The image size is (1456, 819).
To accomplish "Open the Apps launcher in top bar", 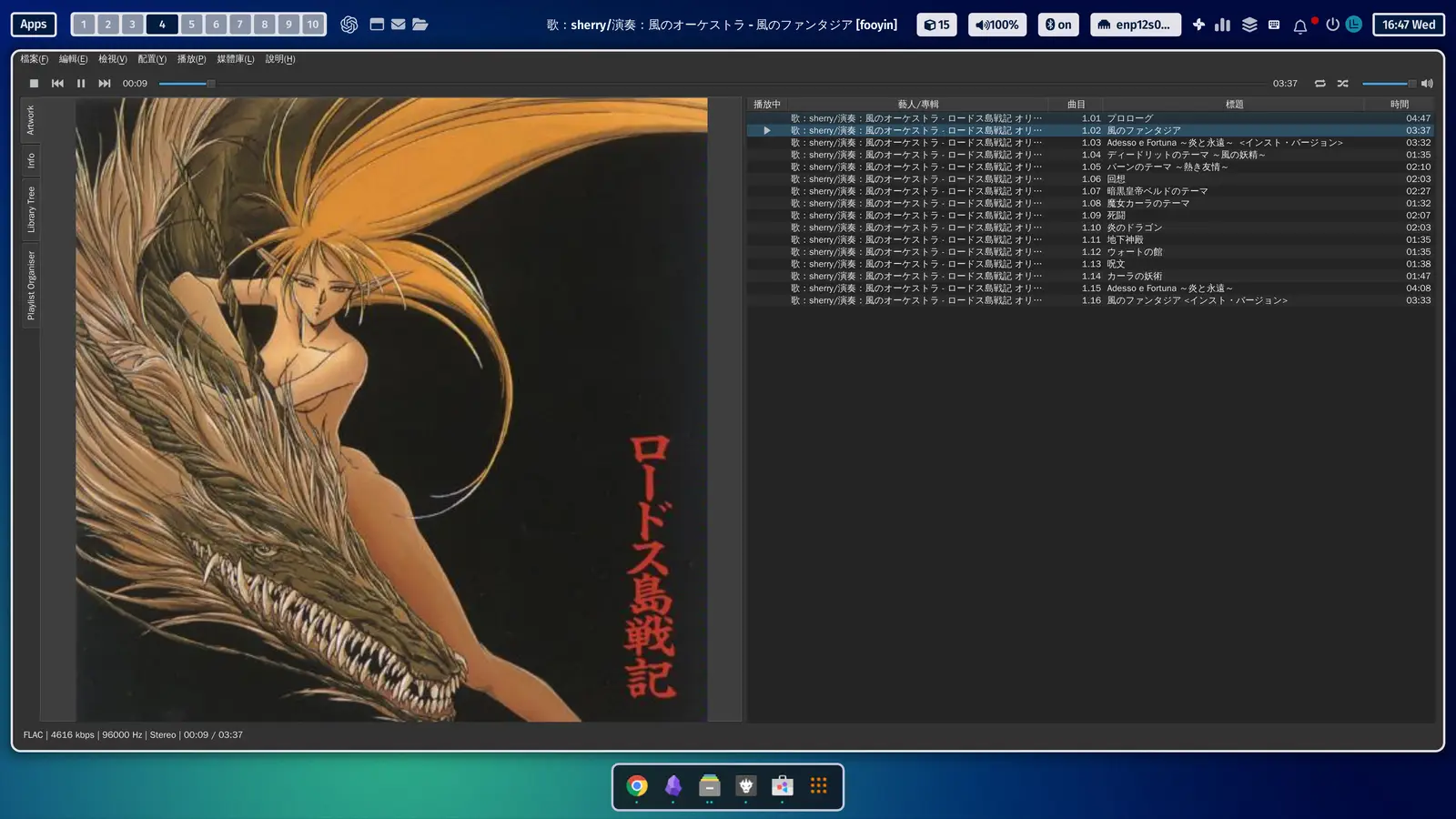I will [x=34, y=25].
